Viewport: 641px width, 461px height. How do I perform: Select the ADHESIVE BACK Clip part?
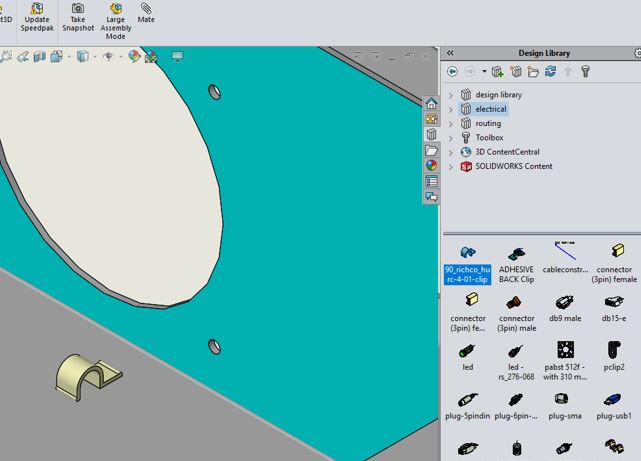[x=516, y=264]
